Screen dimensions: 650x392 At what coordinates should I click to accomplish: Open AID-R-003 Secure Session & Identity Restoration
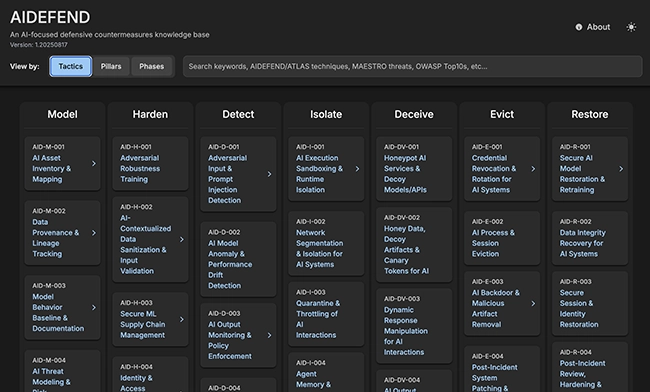(x=589, y=303)
